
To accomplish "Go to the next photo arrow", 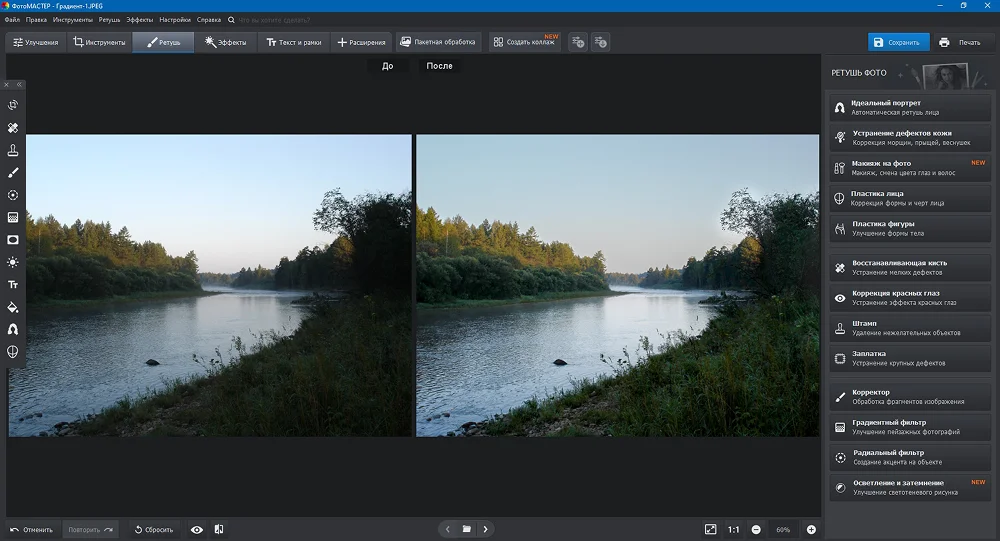I will tap(485, 529).
